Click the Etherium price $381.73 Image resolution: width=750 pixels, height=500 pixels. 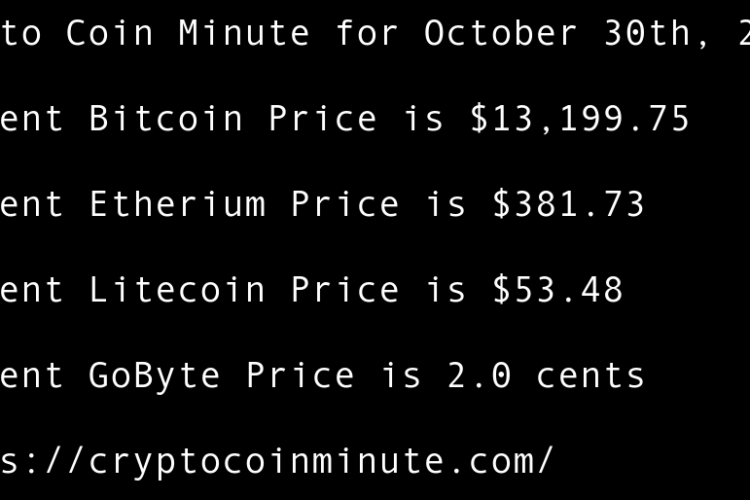[x=568, y=205]
